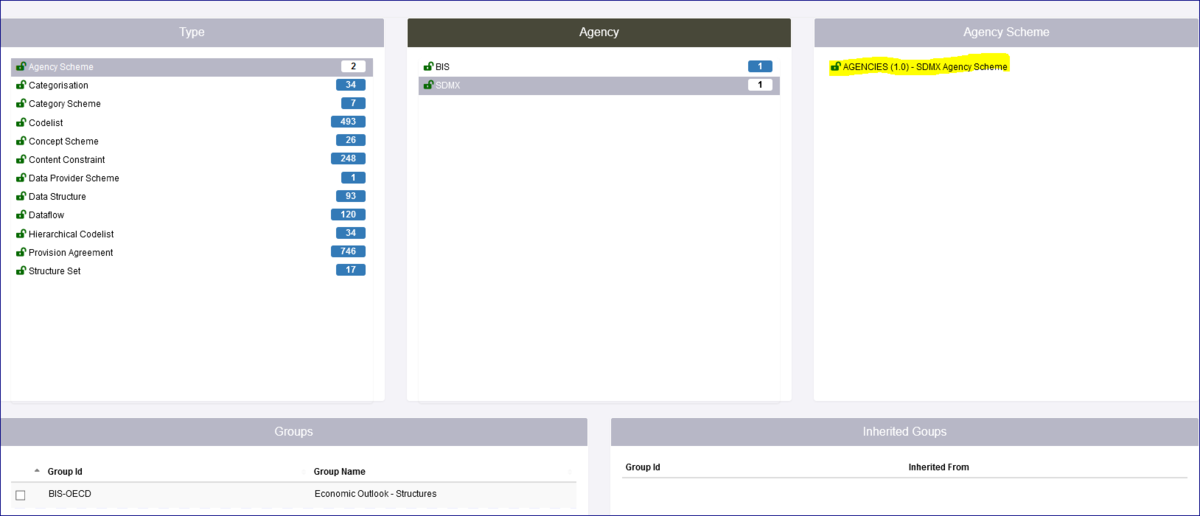Click the 746 badge for Provision Agreement
The width and height of the screenshot is (1200, 516).
[348, 252]
